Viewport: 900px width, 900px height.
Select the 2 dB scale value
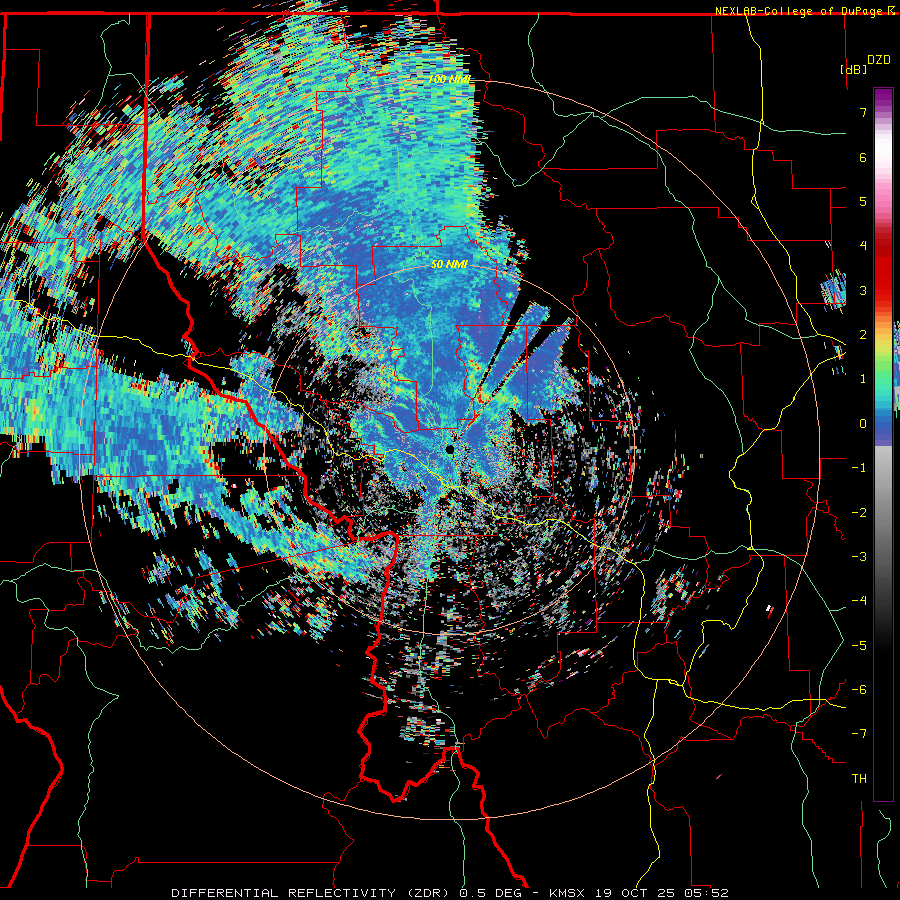[863, 335]
